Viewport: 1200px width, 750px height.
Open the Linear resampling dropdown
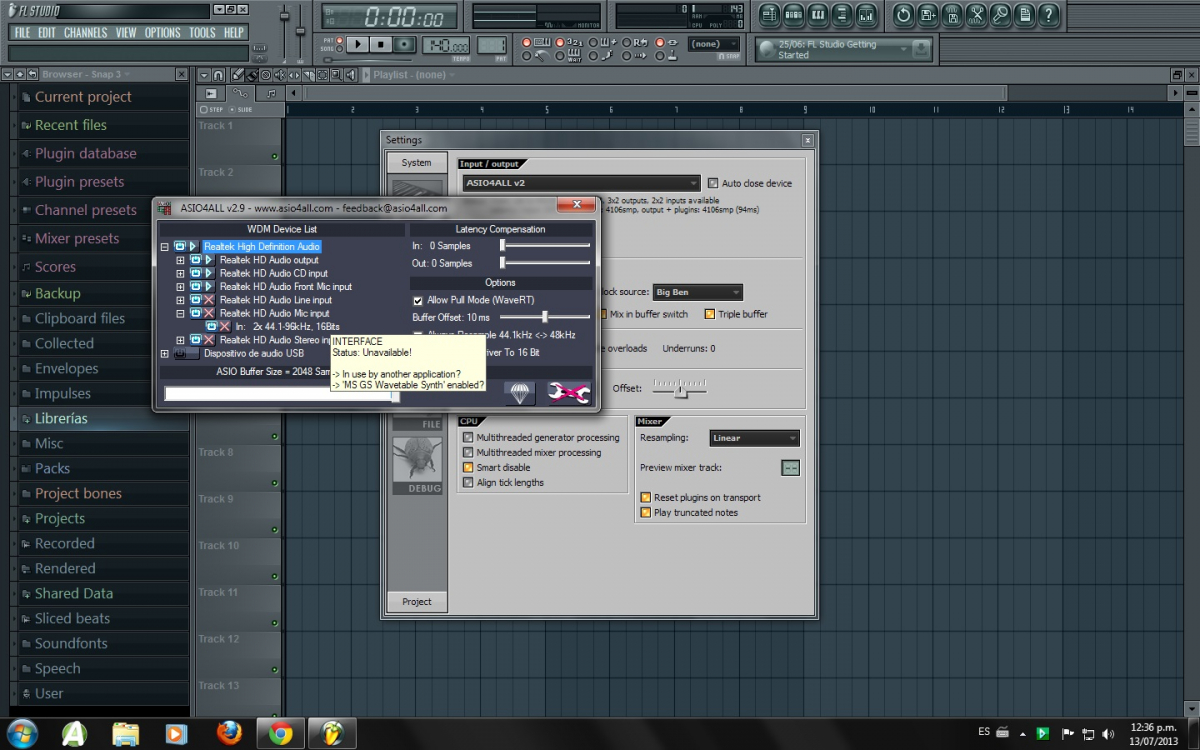coord(754,438)
